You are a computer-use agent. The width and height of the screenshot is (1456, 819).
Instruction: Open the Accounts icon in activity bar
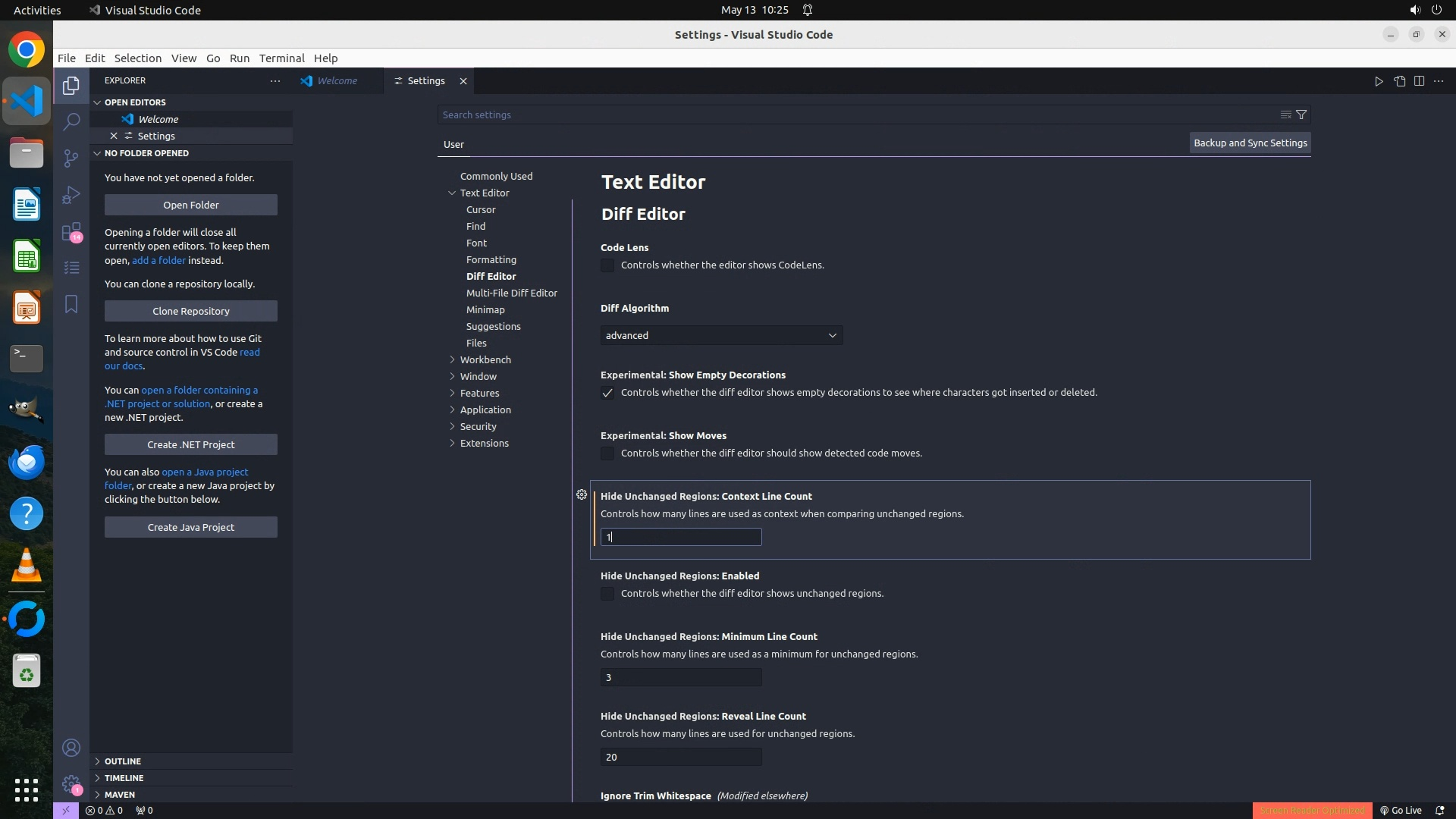(x=71, y=748)
